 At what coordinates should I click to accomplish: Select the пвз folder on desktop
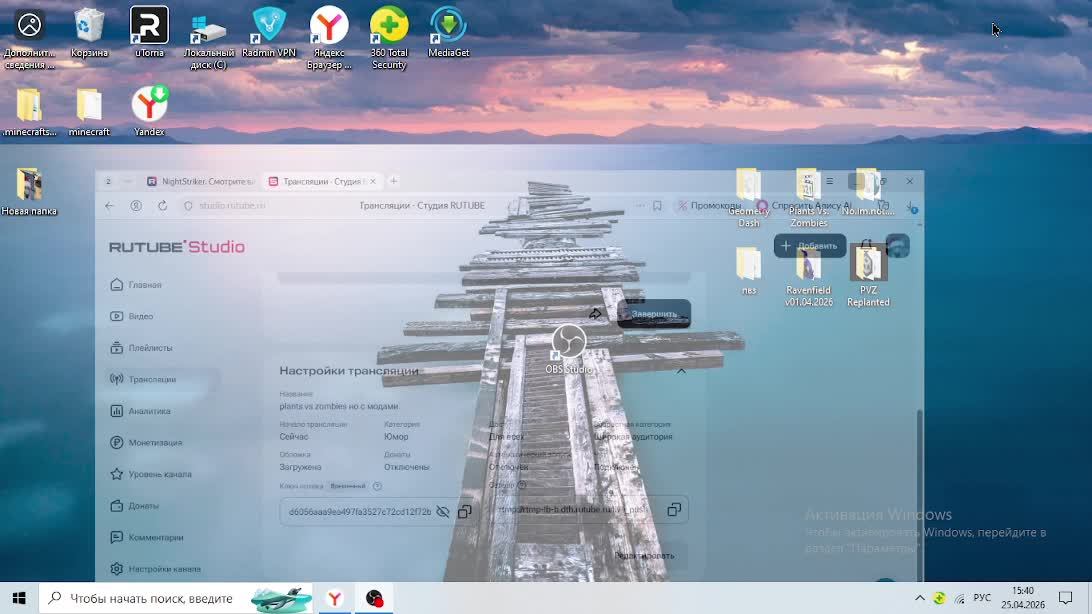749,271
